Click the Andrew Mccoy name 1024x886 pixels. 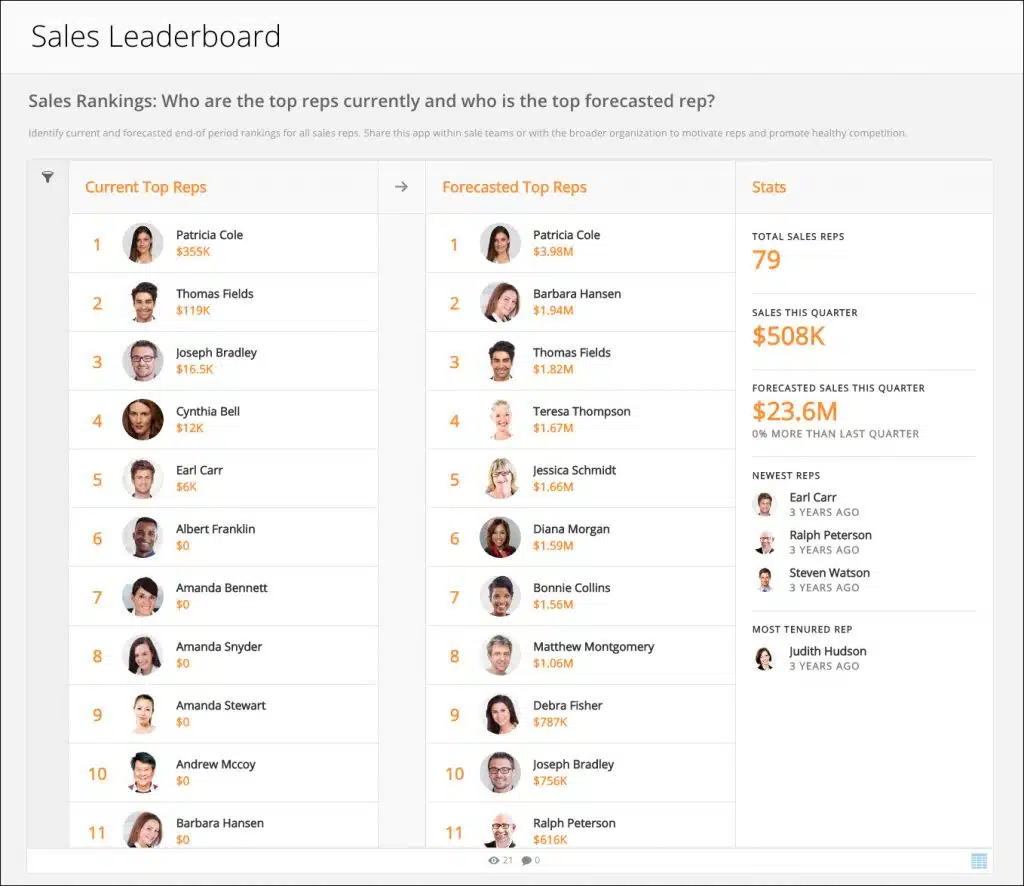[216, 764]
